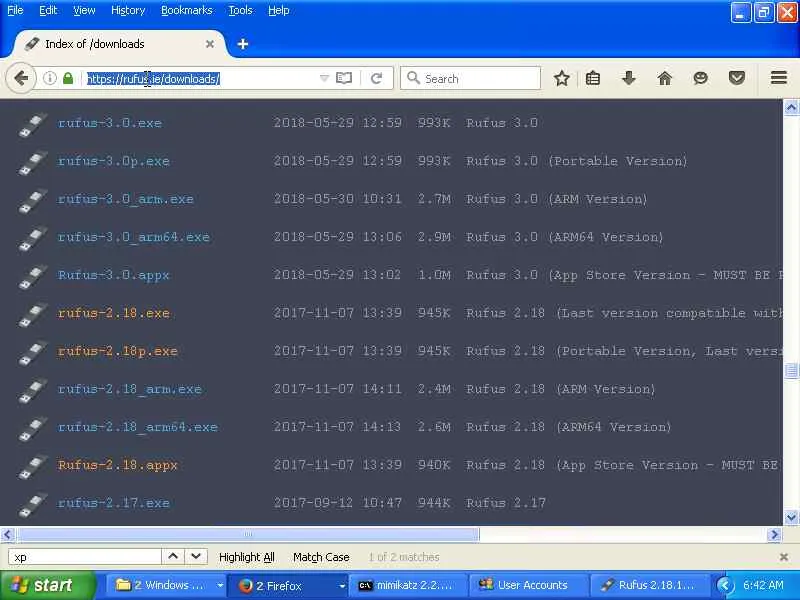Image resolution: width=800 pixels, height=600 pixels.
Task: Click the USB icon beside rufus-3.0_arm64.exe
Action: coord(33,239)
